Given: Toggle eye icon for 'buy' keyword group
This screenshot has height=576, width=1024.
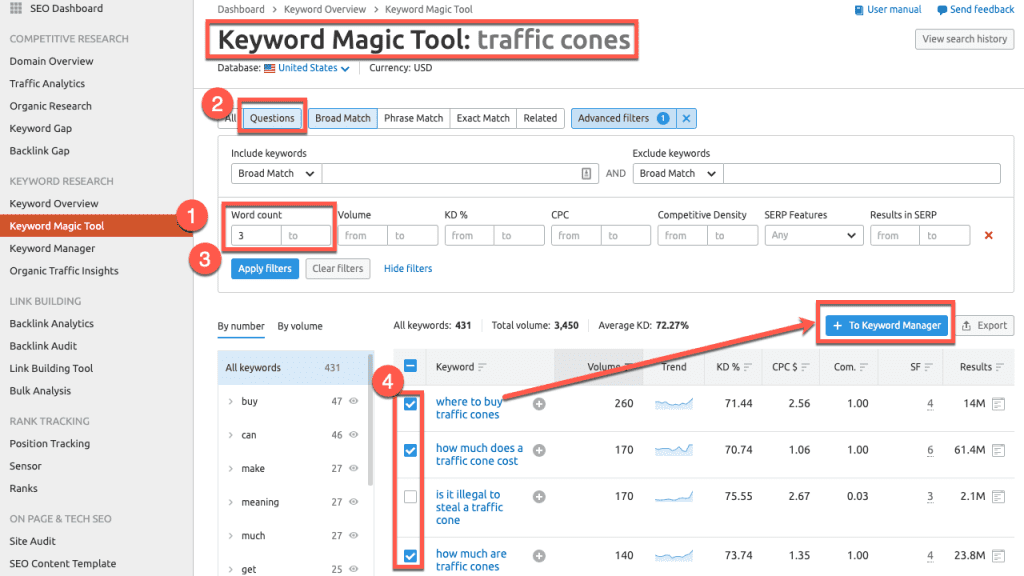Looking at the screenshot, I should [352, 401].
